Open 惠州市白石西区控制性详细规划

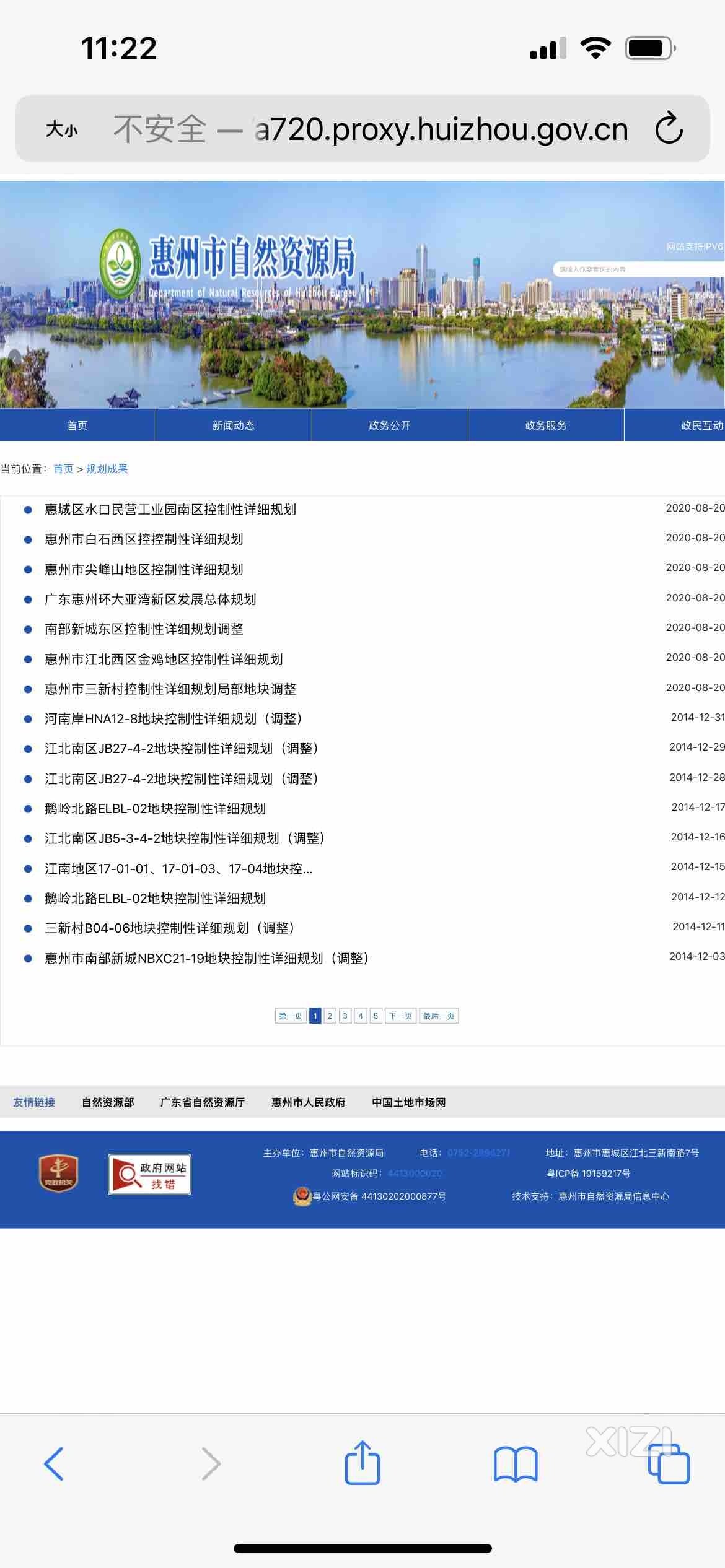tap(144, 539)
